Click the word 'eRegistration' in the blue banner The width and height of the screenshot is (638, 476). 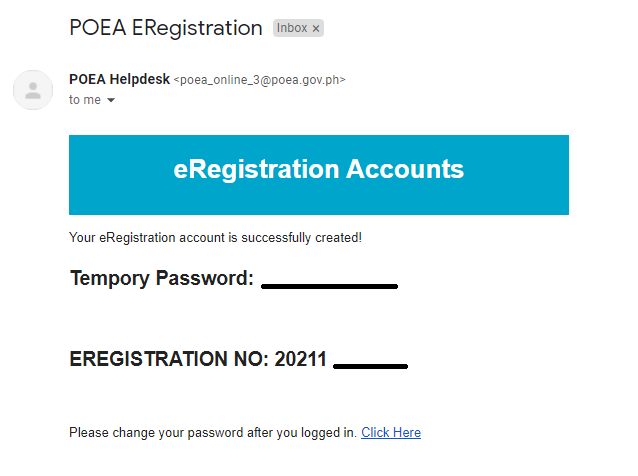256,169
